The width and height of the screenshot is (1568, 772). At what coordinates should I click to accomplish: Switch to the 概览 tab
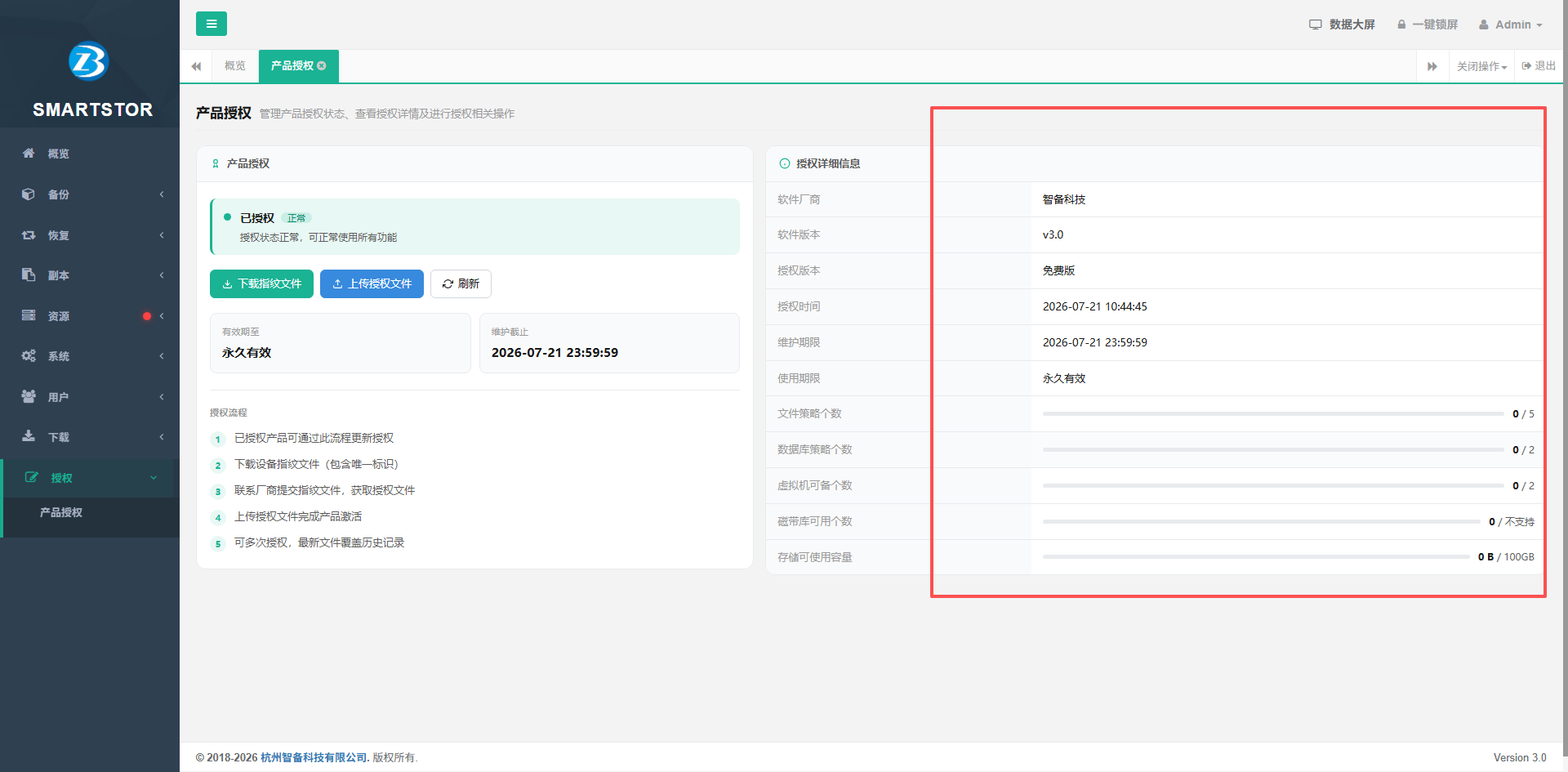point(235,65)
